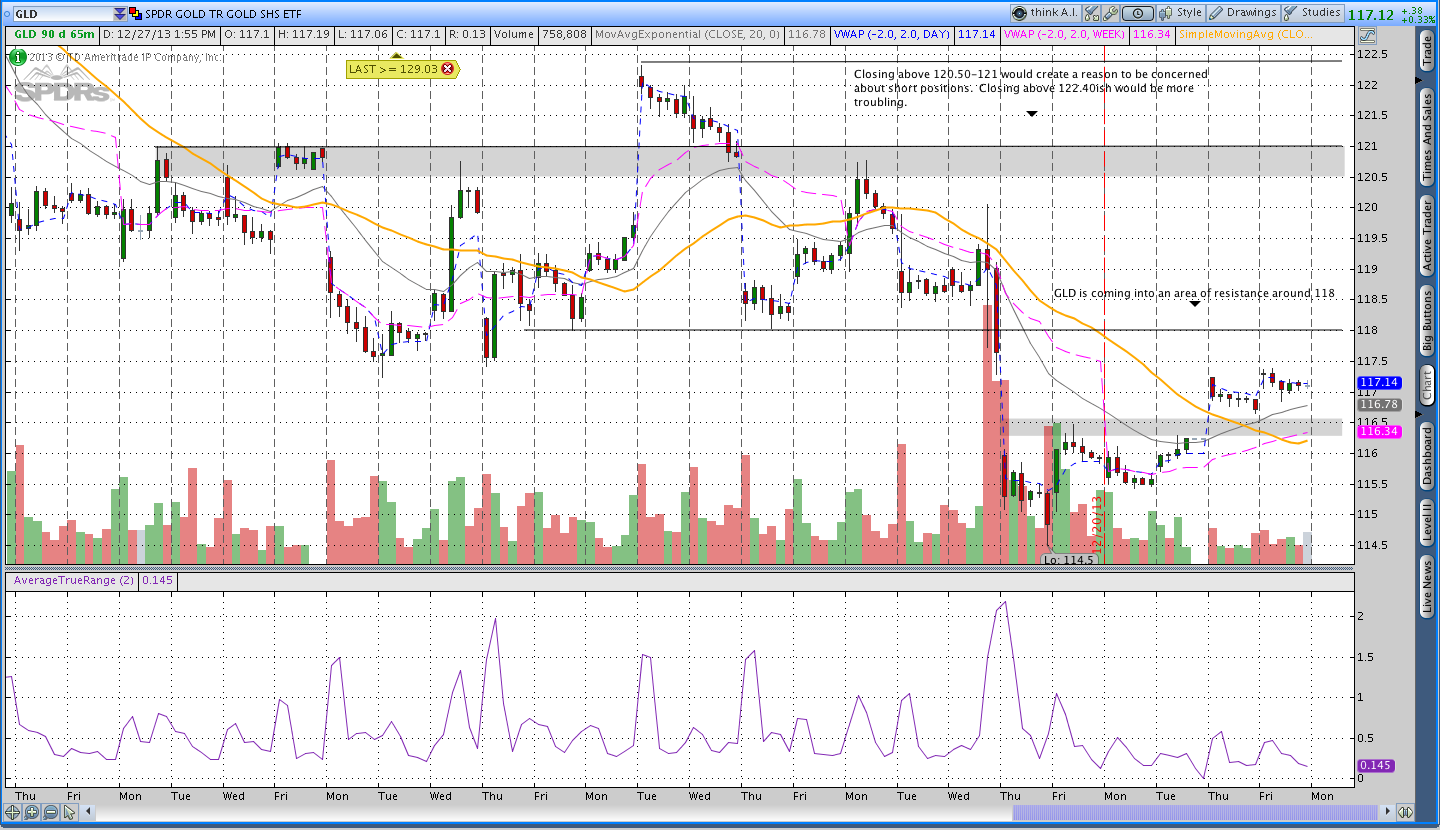Click the H: 117.19 high value
The image size is (1440, 830).
[x=305, y=34]
